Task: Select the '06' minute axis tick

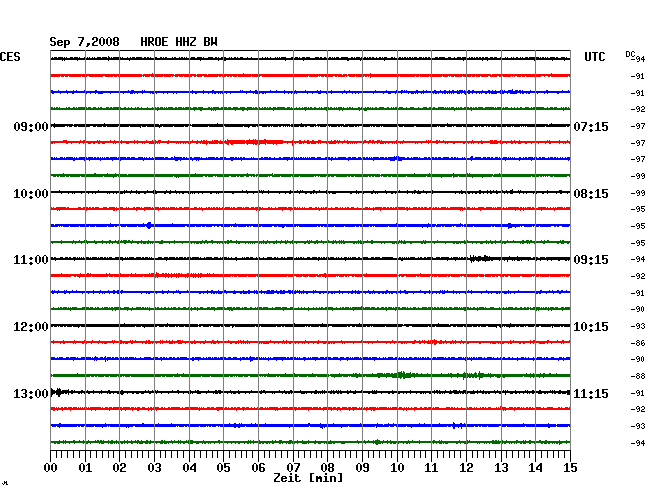Action: click(258, 467)
